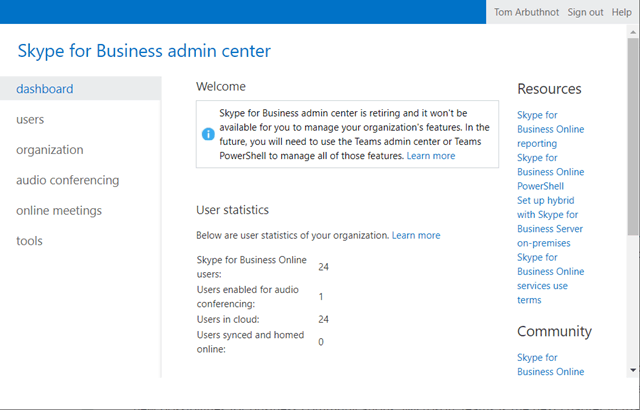The height and width of the screenshot is (410, 640).
Task: Click the Sign out link
Action: pos(585,12)
